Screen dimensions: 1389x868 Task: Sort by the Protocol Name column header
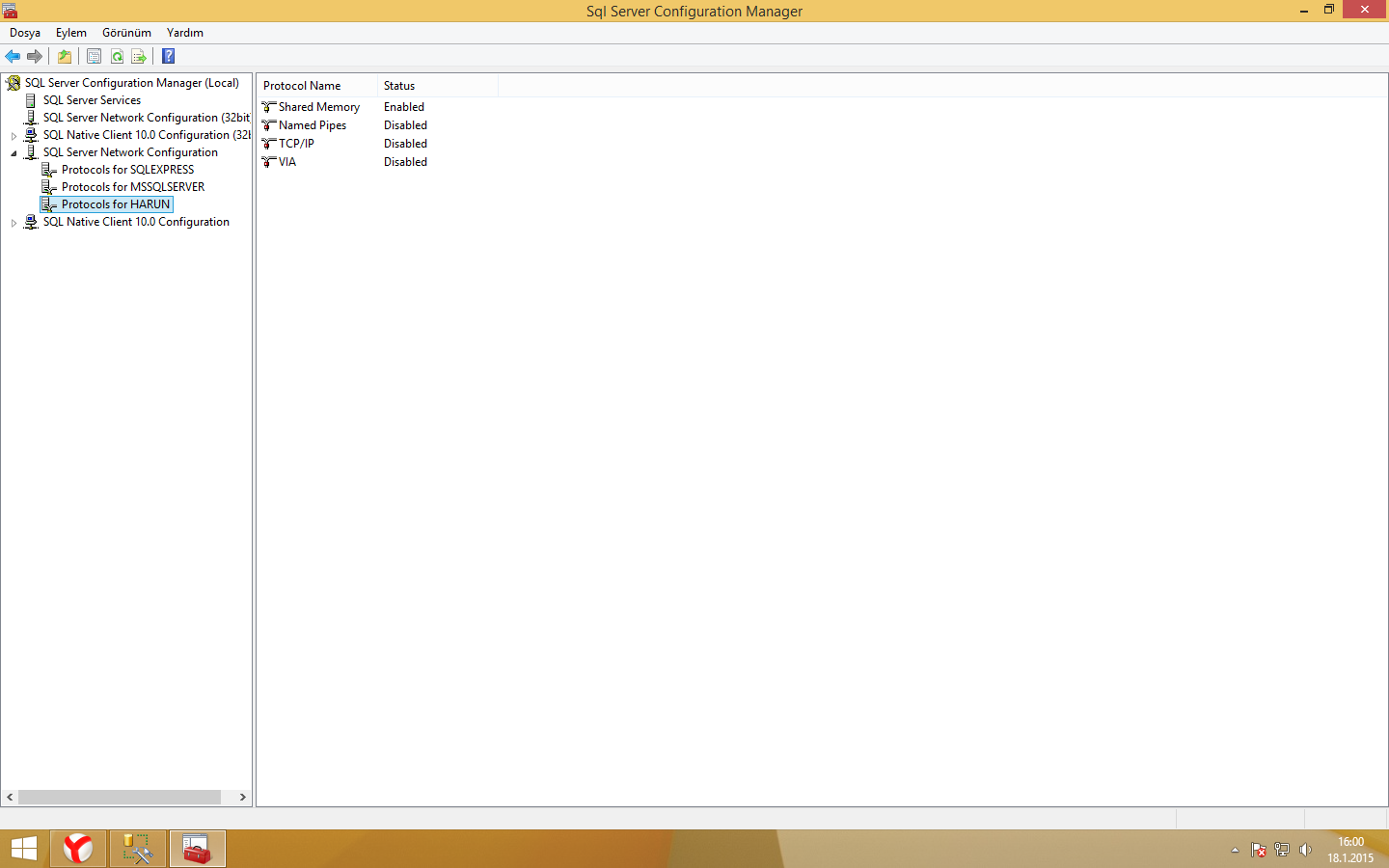pos(317,86)
